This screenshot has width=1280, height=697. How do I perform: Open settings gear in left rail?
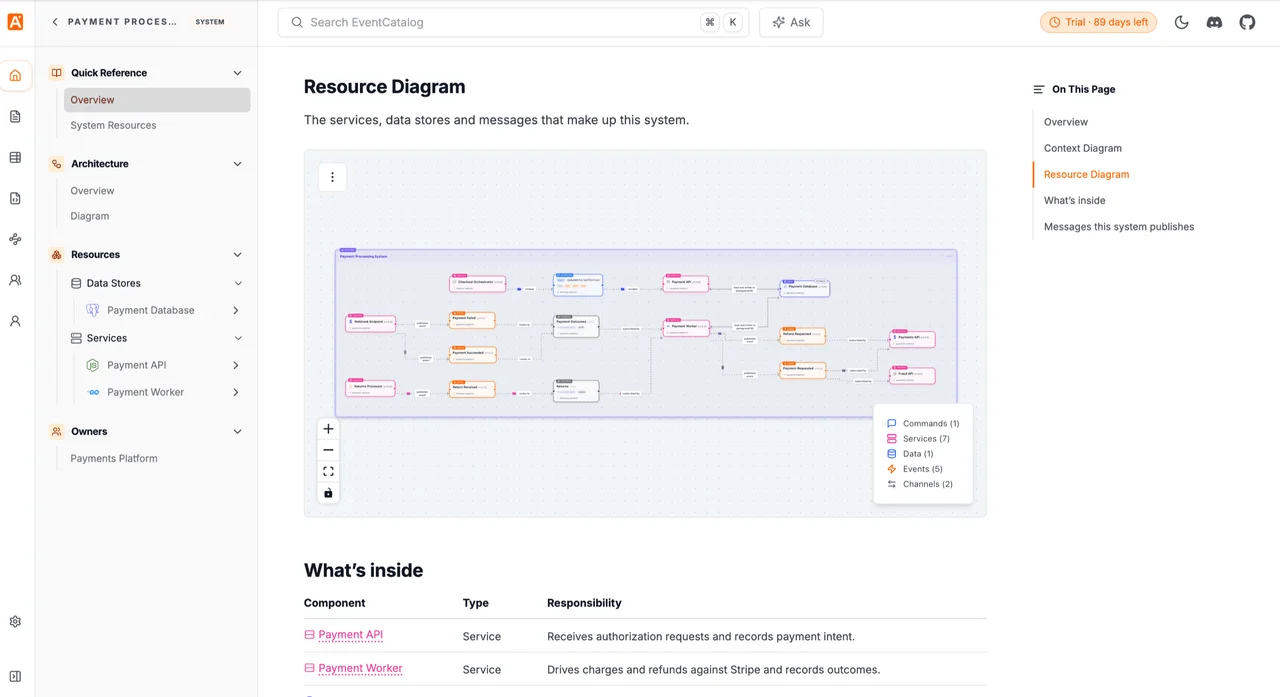[15, 622]
